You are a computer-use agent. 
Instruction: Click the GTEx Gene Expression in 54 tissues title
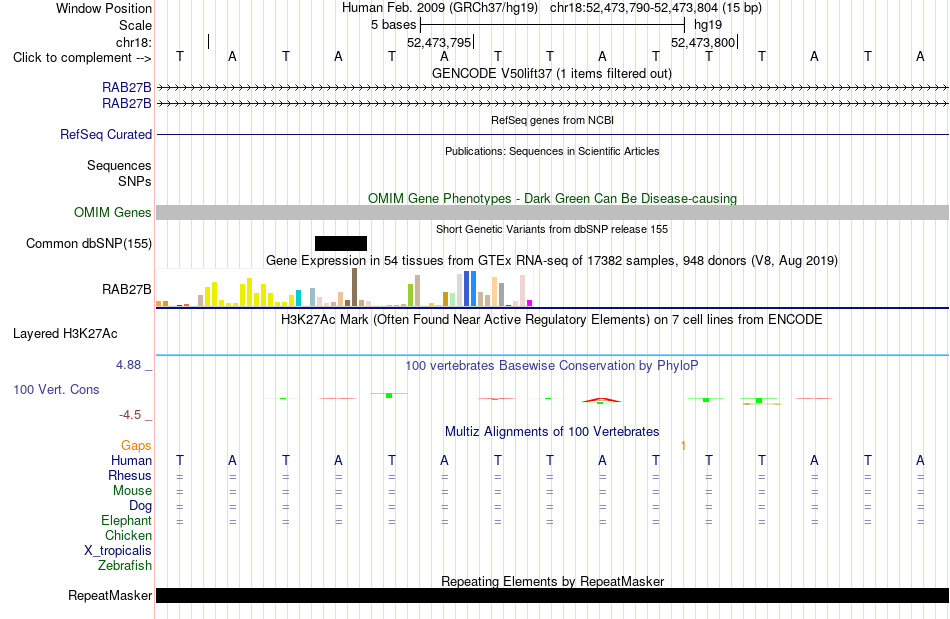(x=552, y=260)
